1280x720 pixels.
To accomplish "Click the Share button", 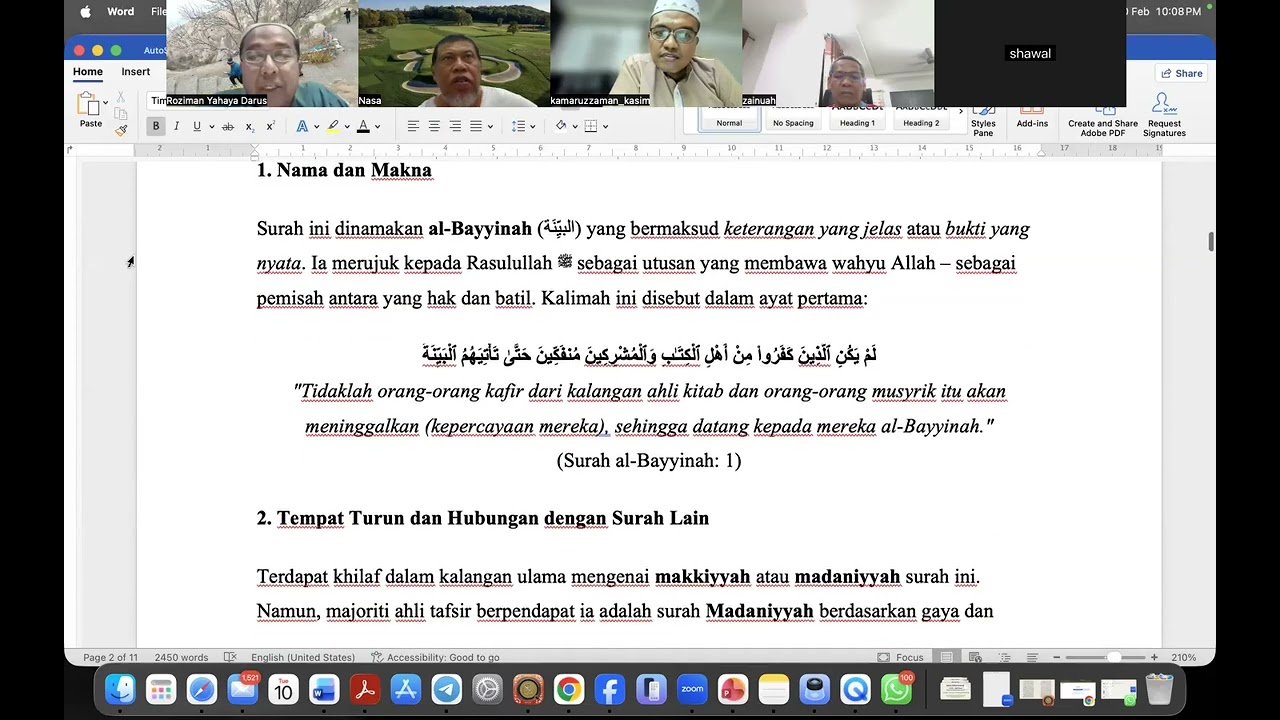I will (1181, 73).
